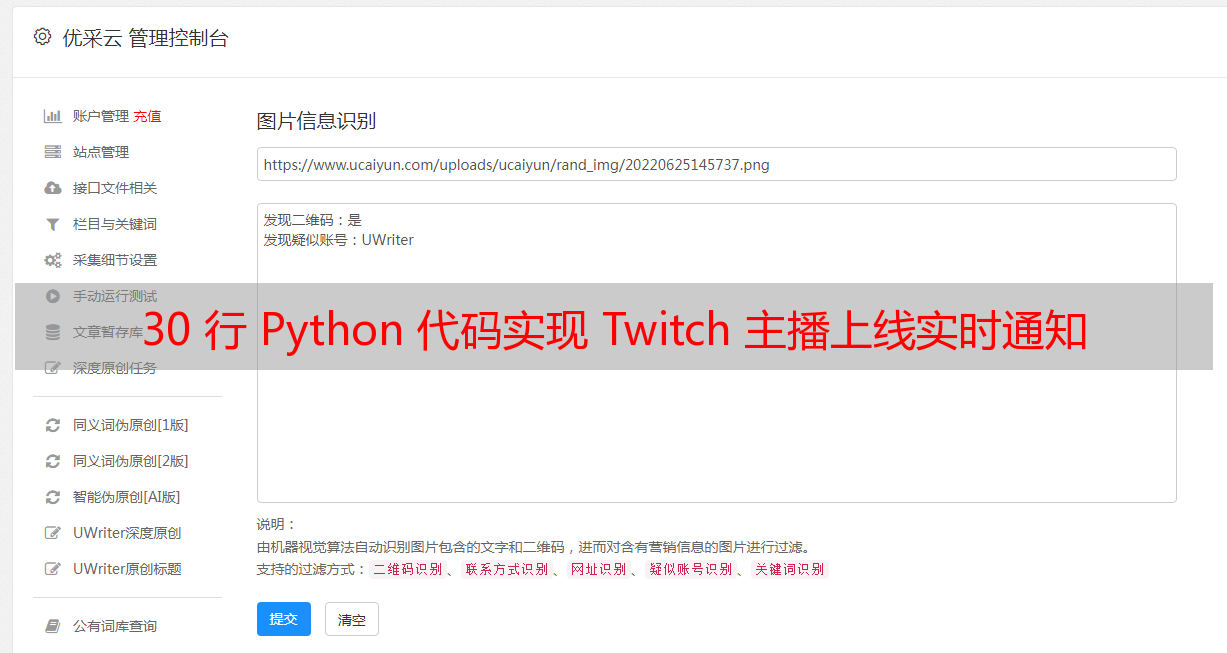Image resolution: width=1227 pixels, height=653 pixels.
Task: Click the 网址识别 tag
Action: [x=598, y=569]
